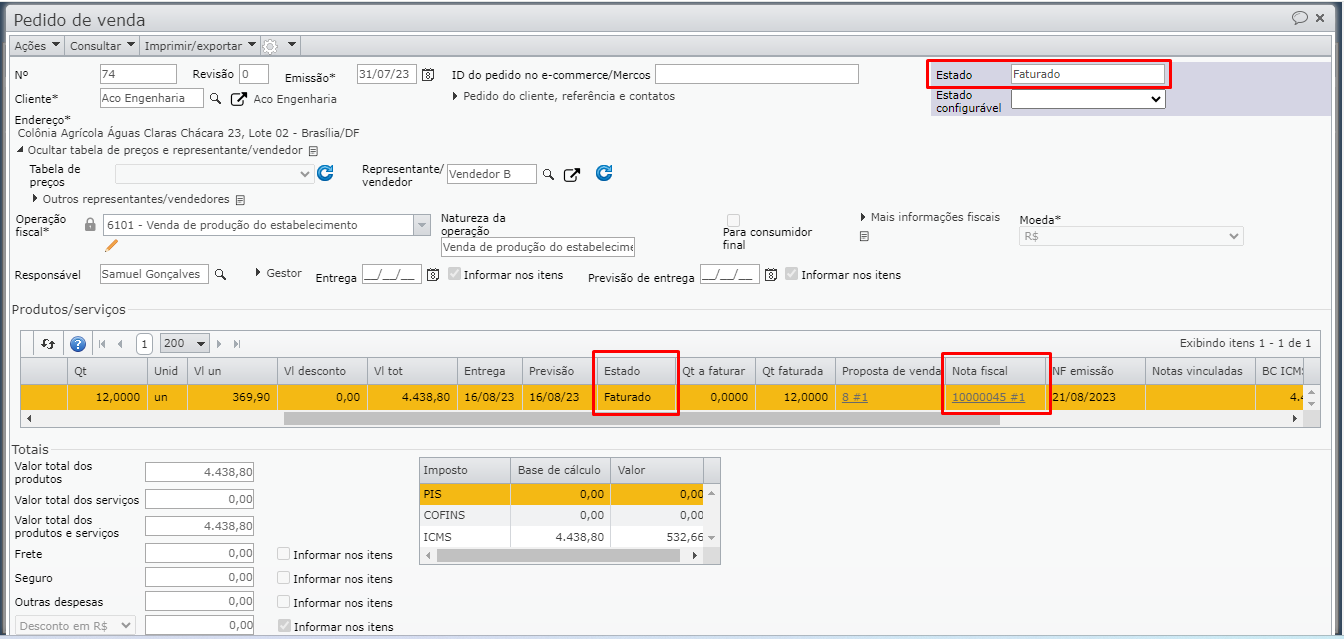The height and width of the screenshot is (639, 1344).
Task: Select the COFINS row in tax table
Action: coord(561,515)
